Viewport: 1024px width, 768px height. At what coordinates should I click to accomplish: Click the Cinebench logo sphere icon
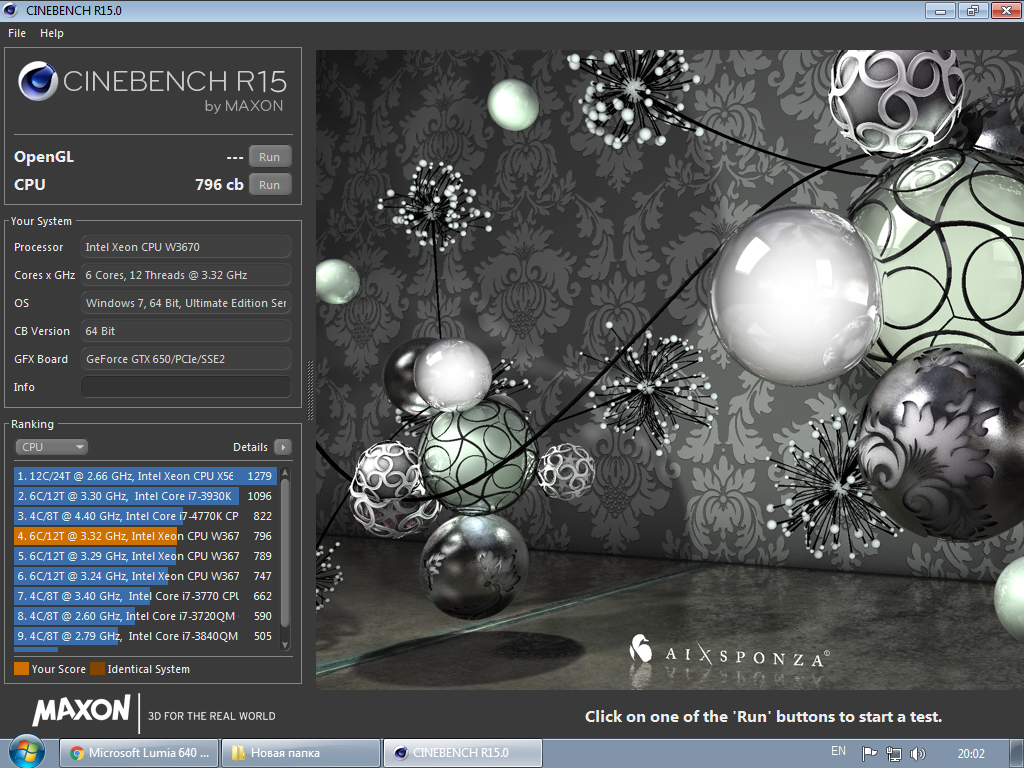pos(37,81)
